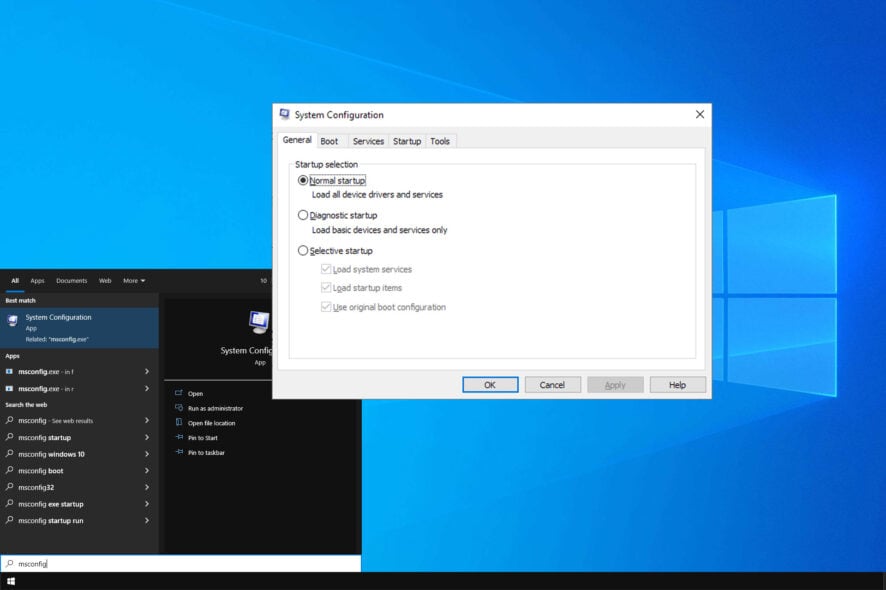Click the Pin to taskbar icon
Viewport: 886px width, 590px height.
pos(178,452)
